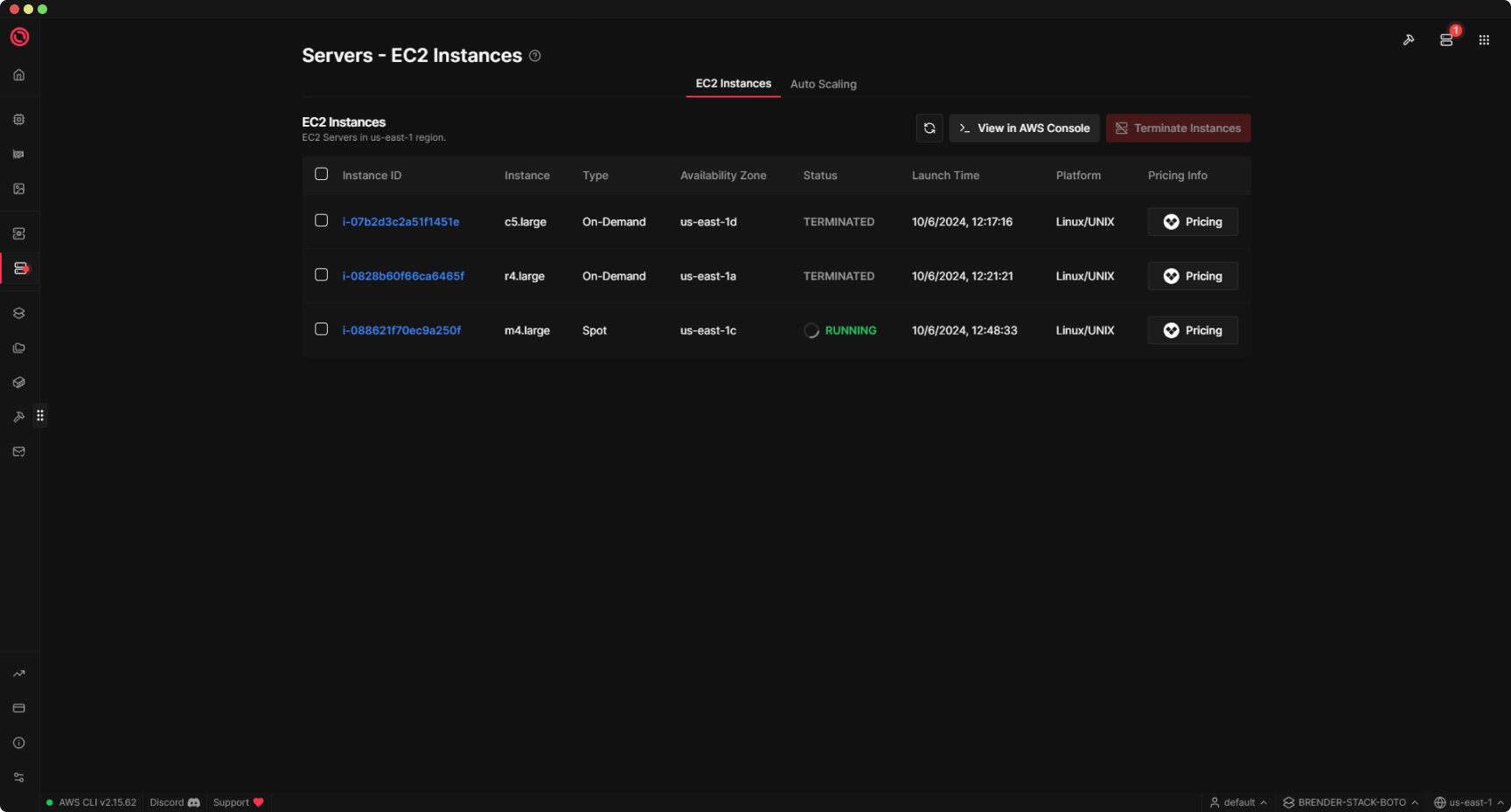Click the Platform column header
This screenshot has height=812, width=1511.
(x=1078, y=176)
